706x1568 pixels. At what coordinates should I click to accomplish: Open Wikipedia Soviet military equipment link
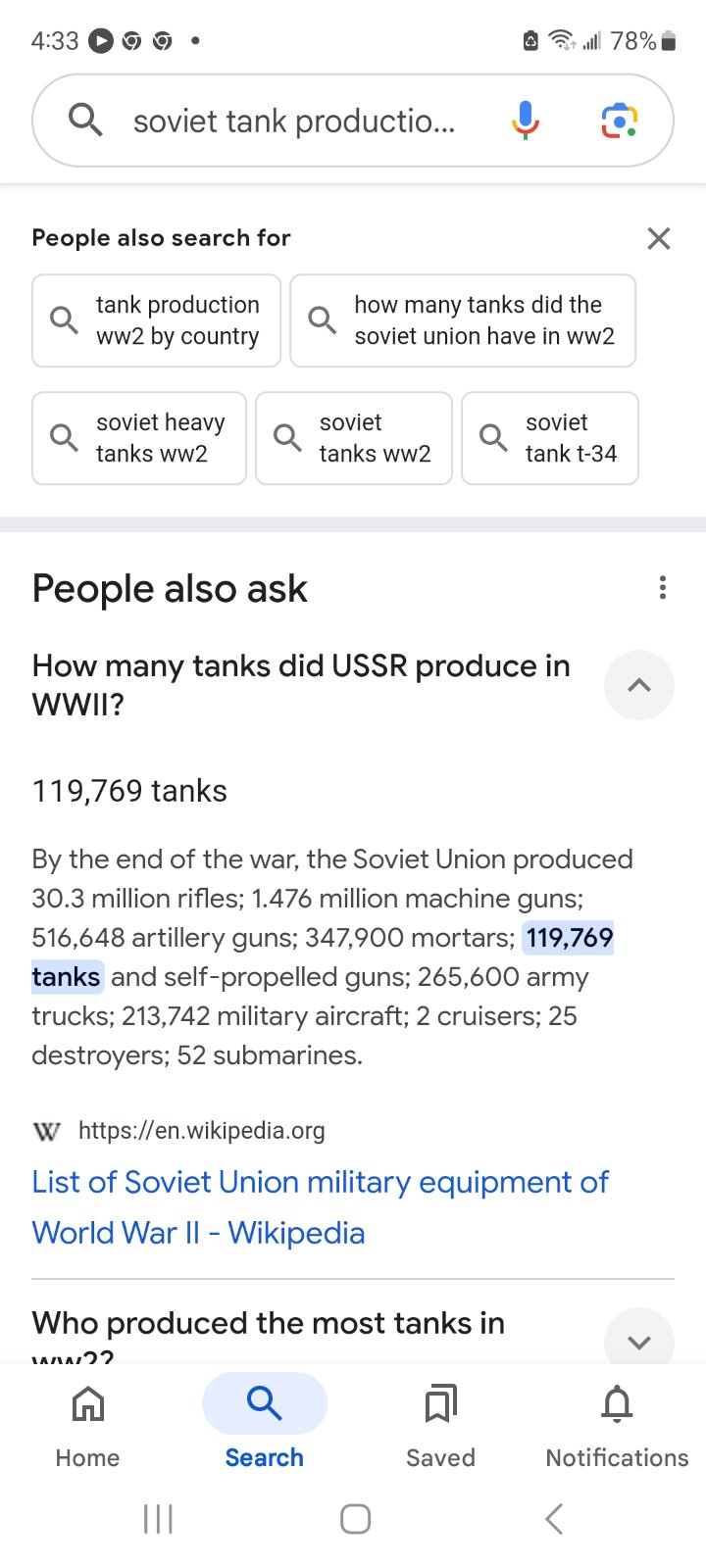pyautogui.click(x=320, y=1207)
